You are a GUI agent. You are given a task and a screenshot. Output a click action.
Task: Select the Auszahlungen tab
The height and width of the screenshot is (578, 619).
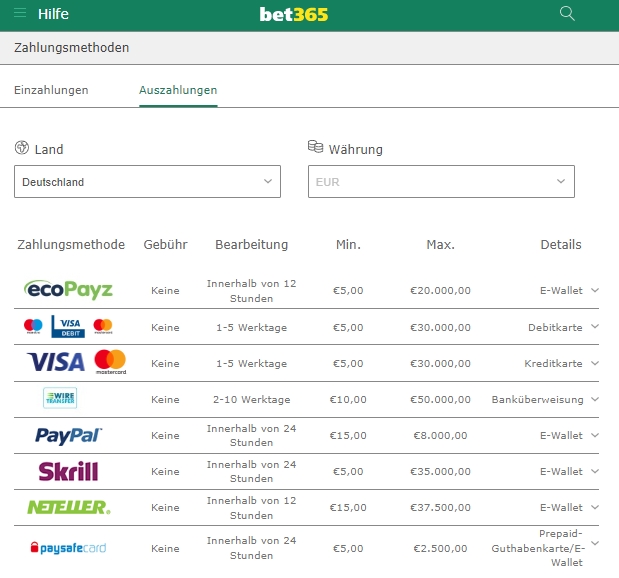178,90
